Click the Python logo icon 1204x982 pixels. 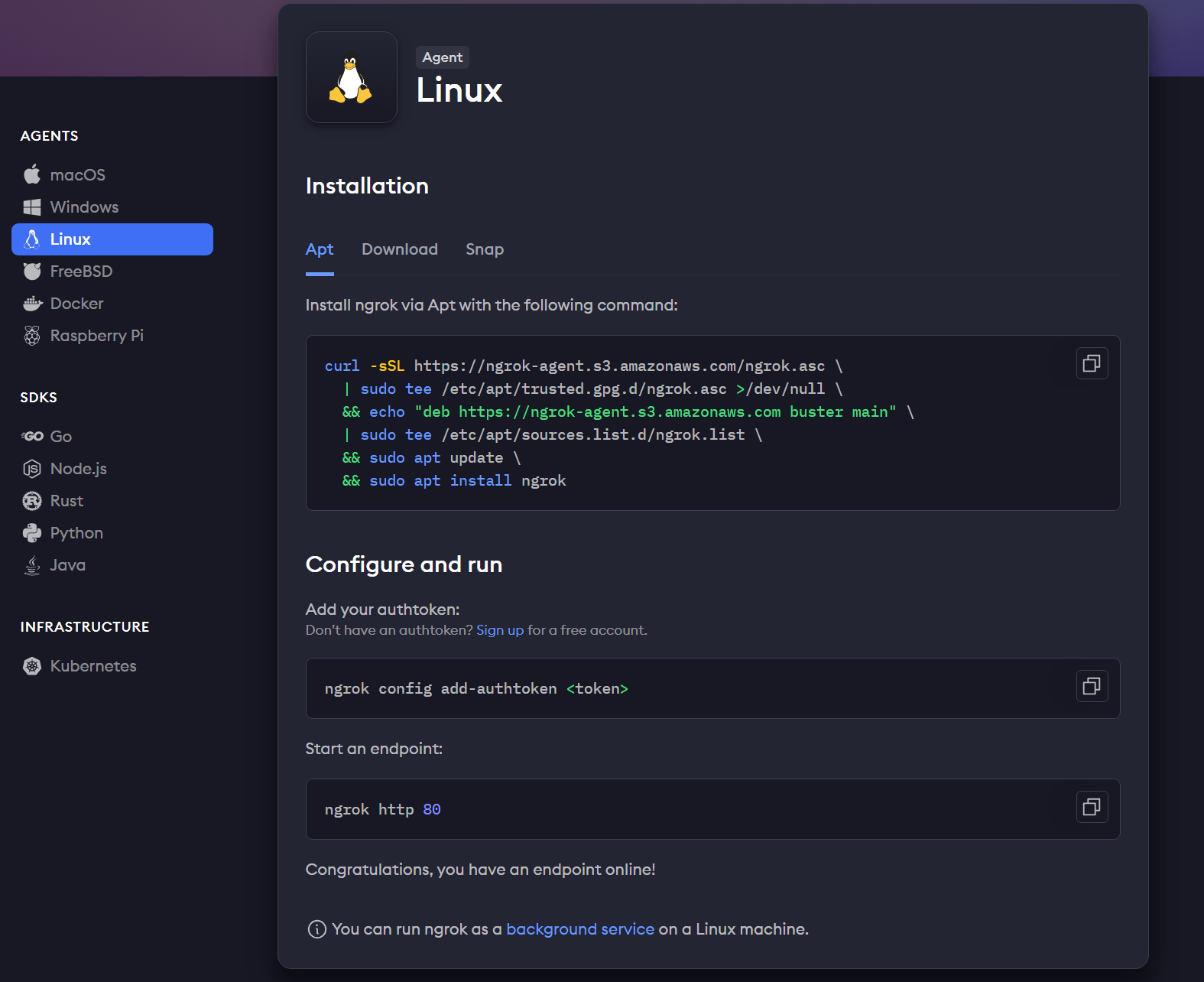[32, 533]
